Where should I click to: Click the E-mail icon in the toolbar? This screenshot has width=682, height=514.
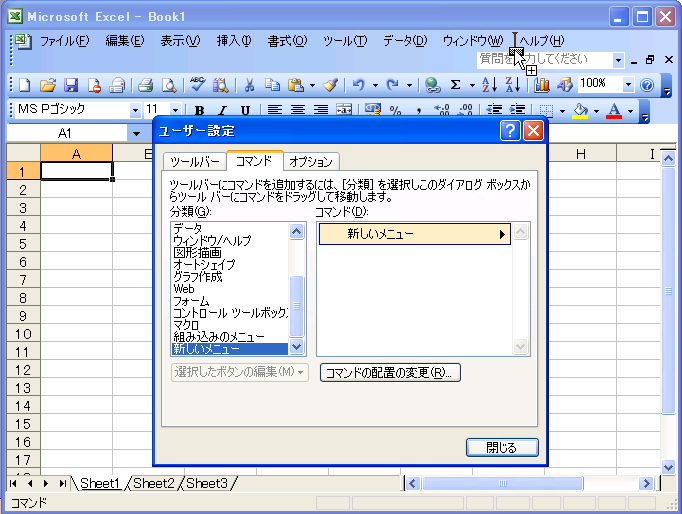(x=117, y=85)
